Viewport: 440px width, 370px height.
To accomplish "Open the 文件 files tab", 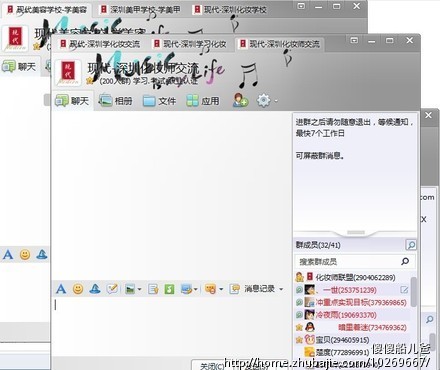I will pos(159,101).
